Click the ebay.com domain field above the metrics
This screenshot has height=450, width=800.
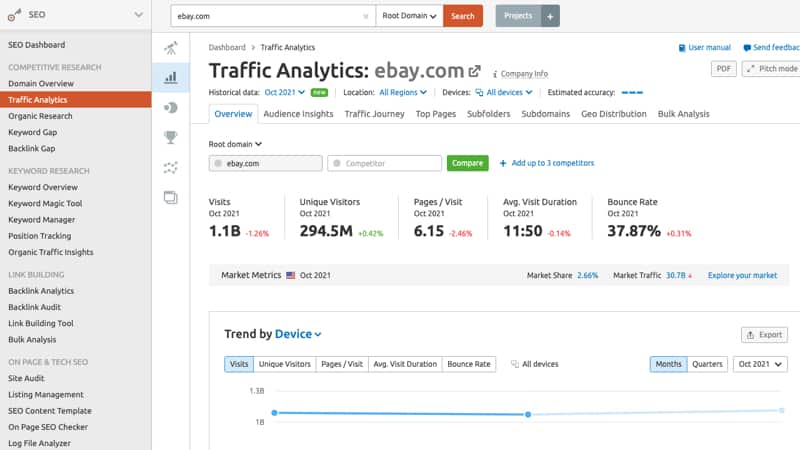tap(265, 163)
